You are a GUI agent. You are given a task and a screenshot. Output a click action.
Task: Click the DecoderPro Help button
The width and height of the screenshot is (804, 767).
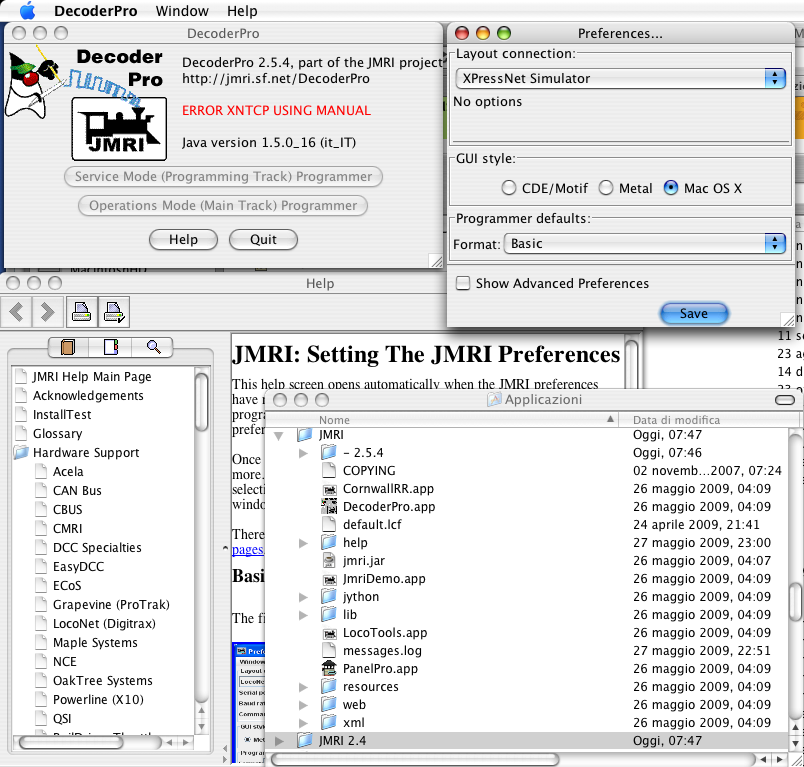coord(183,239)
